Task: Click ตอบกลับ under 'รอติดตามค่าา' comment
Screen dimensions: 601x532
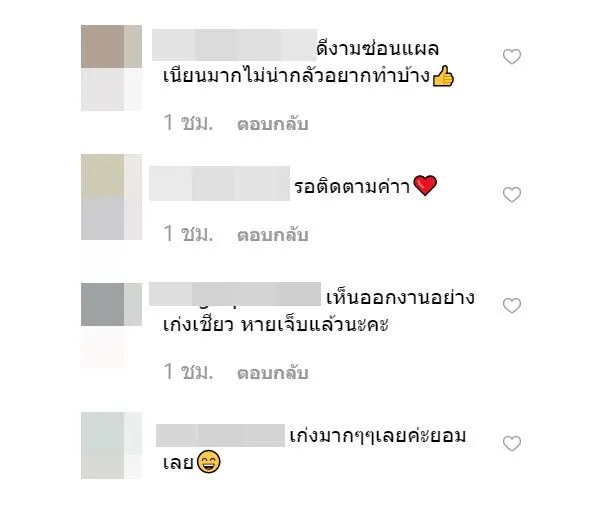Action: [x=273, y=235]
